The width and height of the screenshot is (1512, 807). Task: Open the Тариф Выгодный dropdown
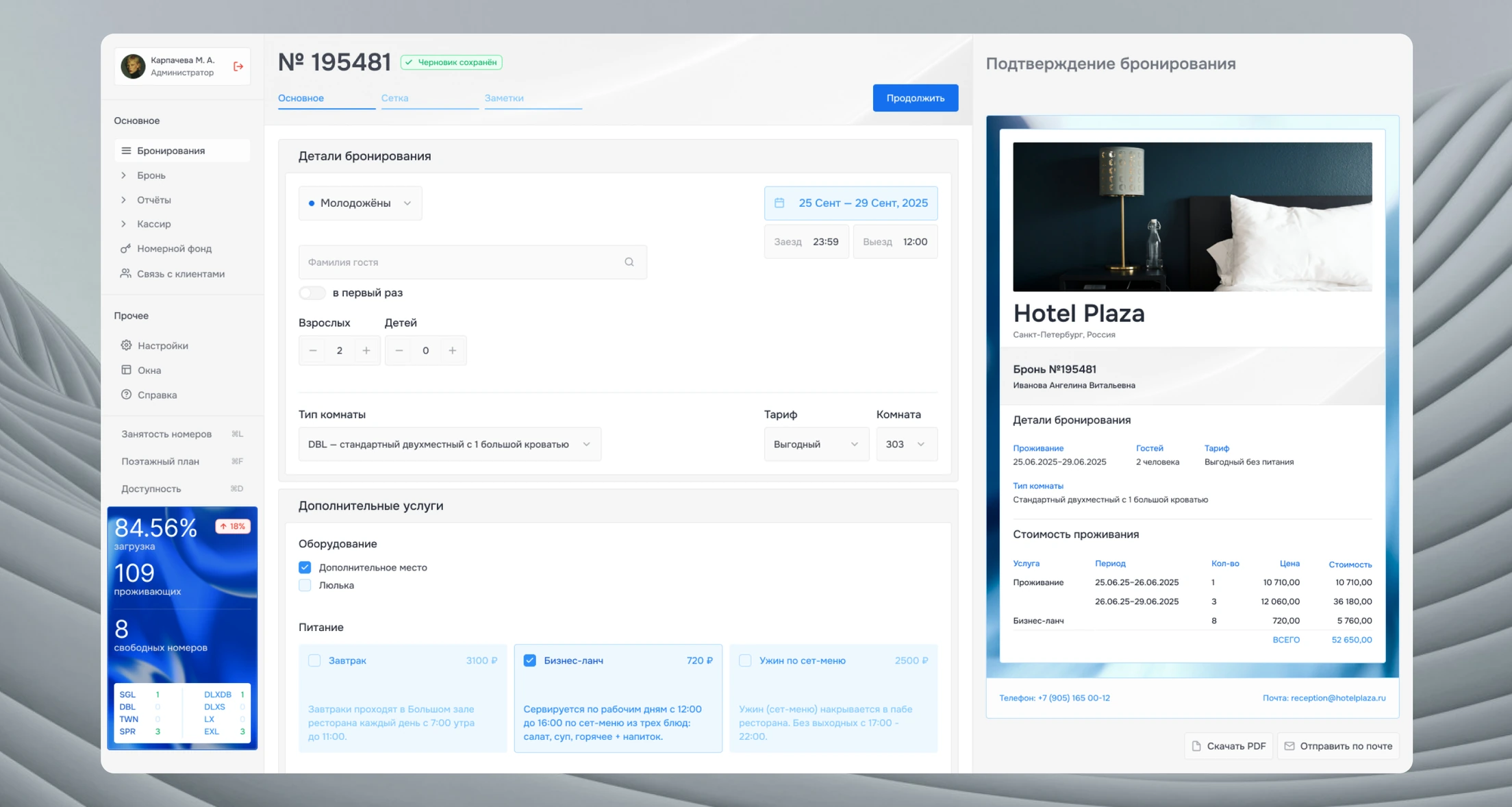point(816,445)
